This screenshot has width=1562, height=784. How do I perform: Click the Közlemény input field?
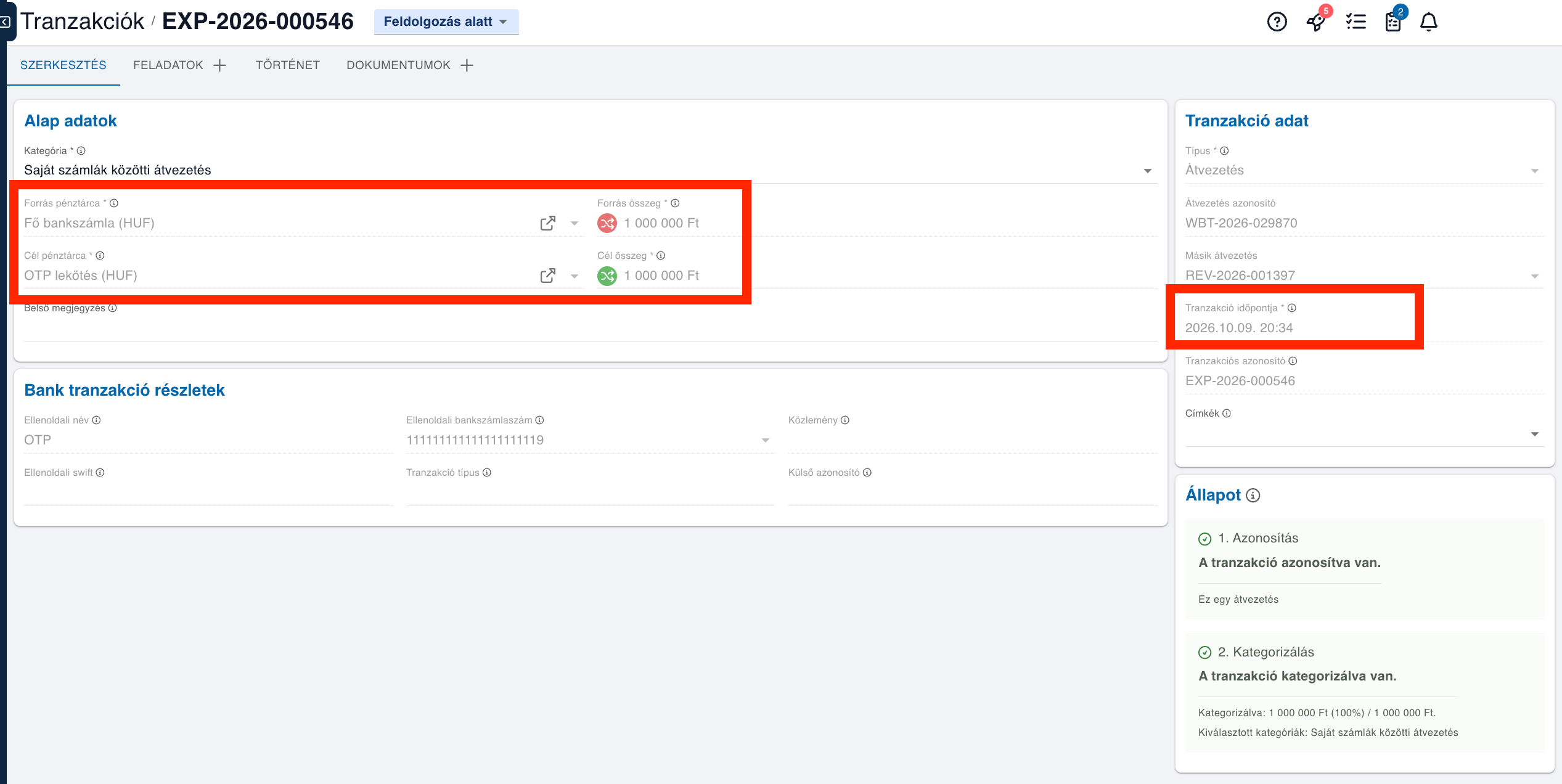973,440
